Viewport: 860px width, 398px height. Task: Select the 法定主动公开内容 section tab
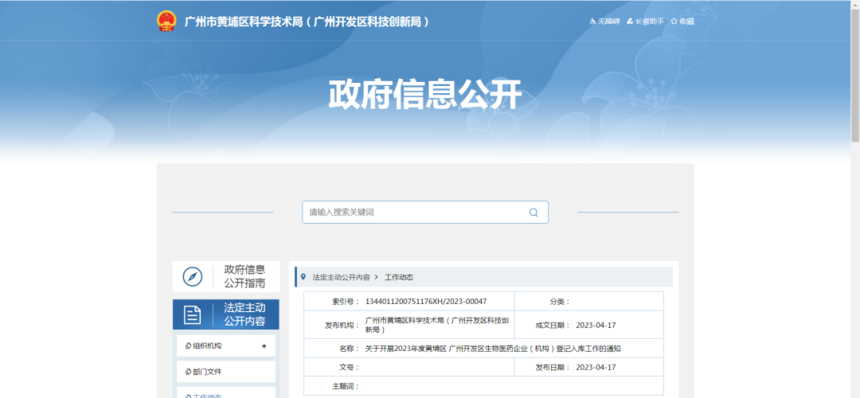(x=226, y=315)
